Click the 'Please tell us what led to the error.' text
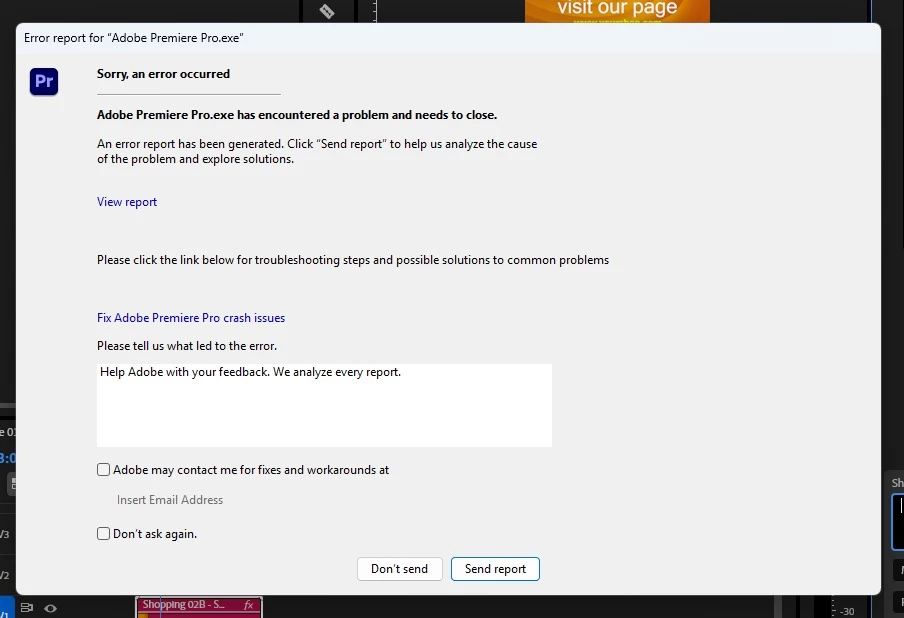Image resolution: width=904 pixels, height=618 pixels. pos(187,346)
